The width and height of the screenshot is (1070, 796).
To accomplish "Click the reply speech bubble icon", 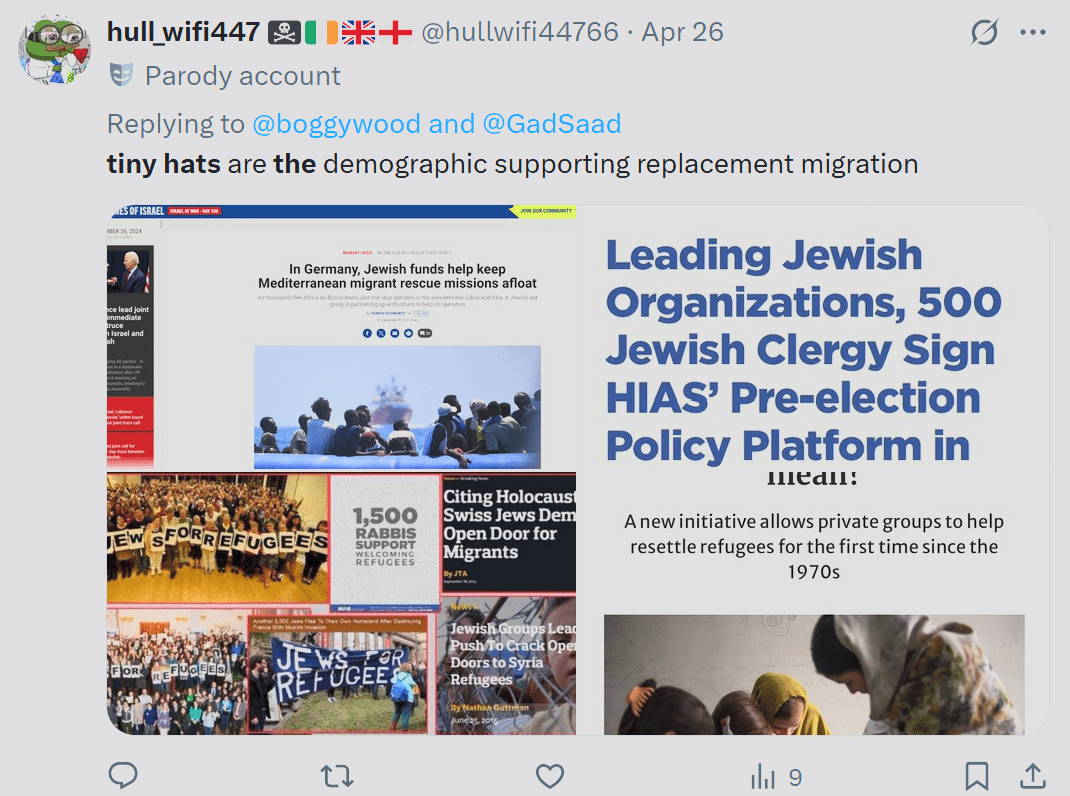I will (x=124, y=776).
